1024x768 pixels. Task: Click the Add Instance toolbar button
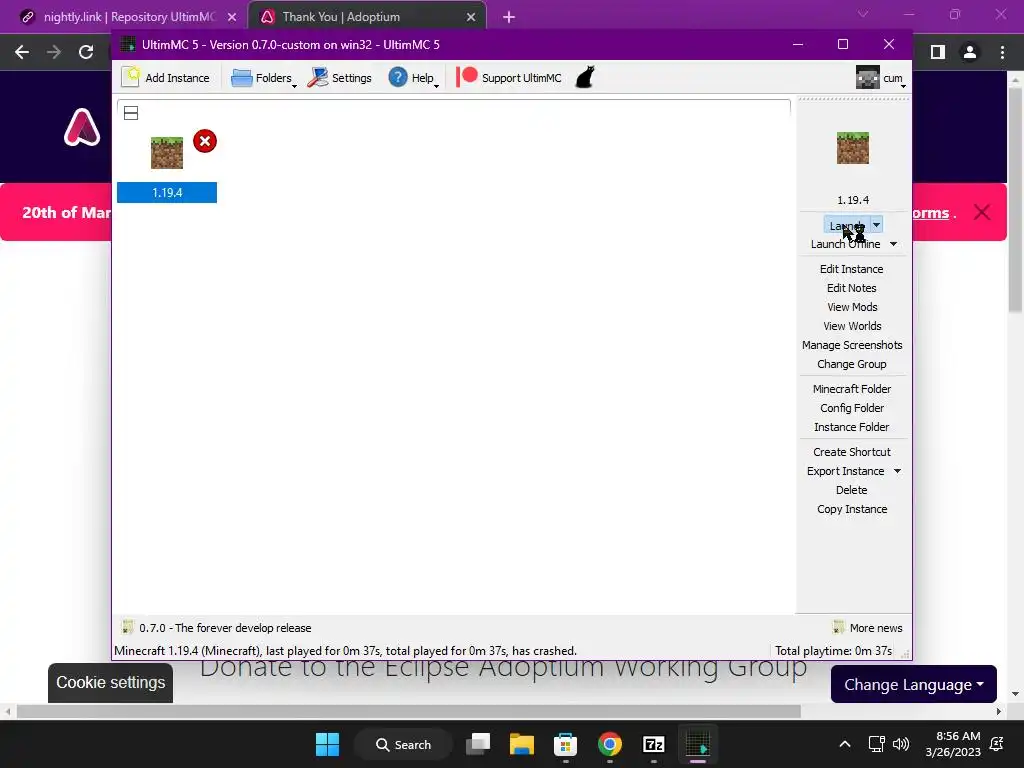click(166, 78)
